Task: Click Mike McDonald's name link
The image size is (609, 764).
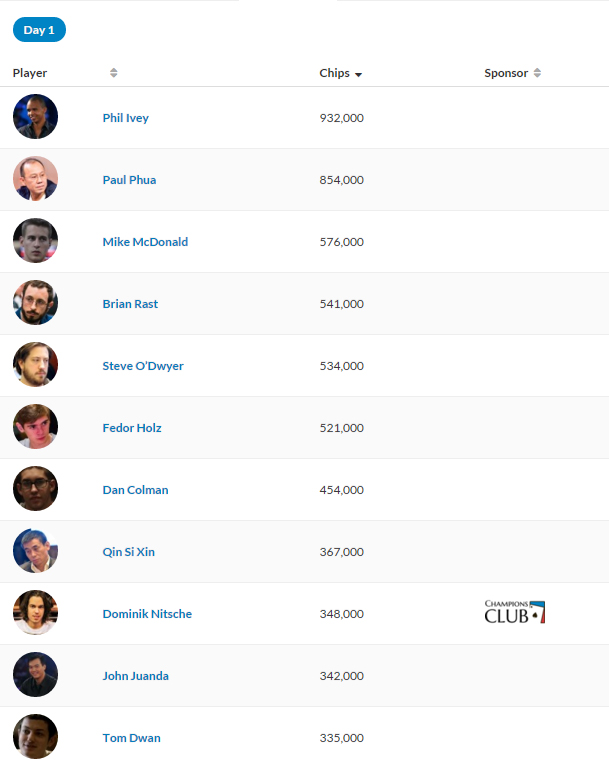Action: coord(145,242)
